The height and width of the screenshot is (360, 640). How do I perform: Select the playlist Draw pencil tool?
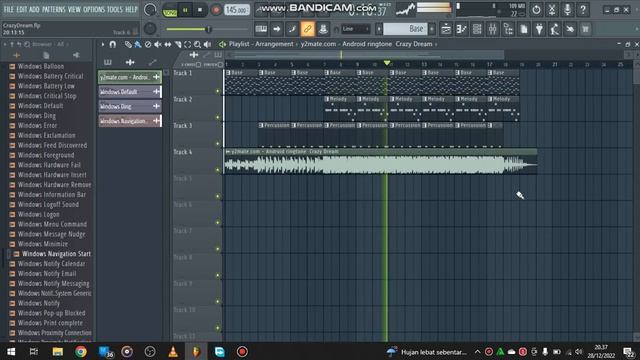[128, 44]
